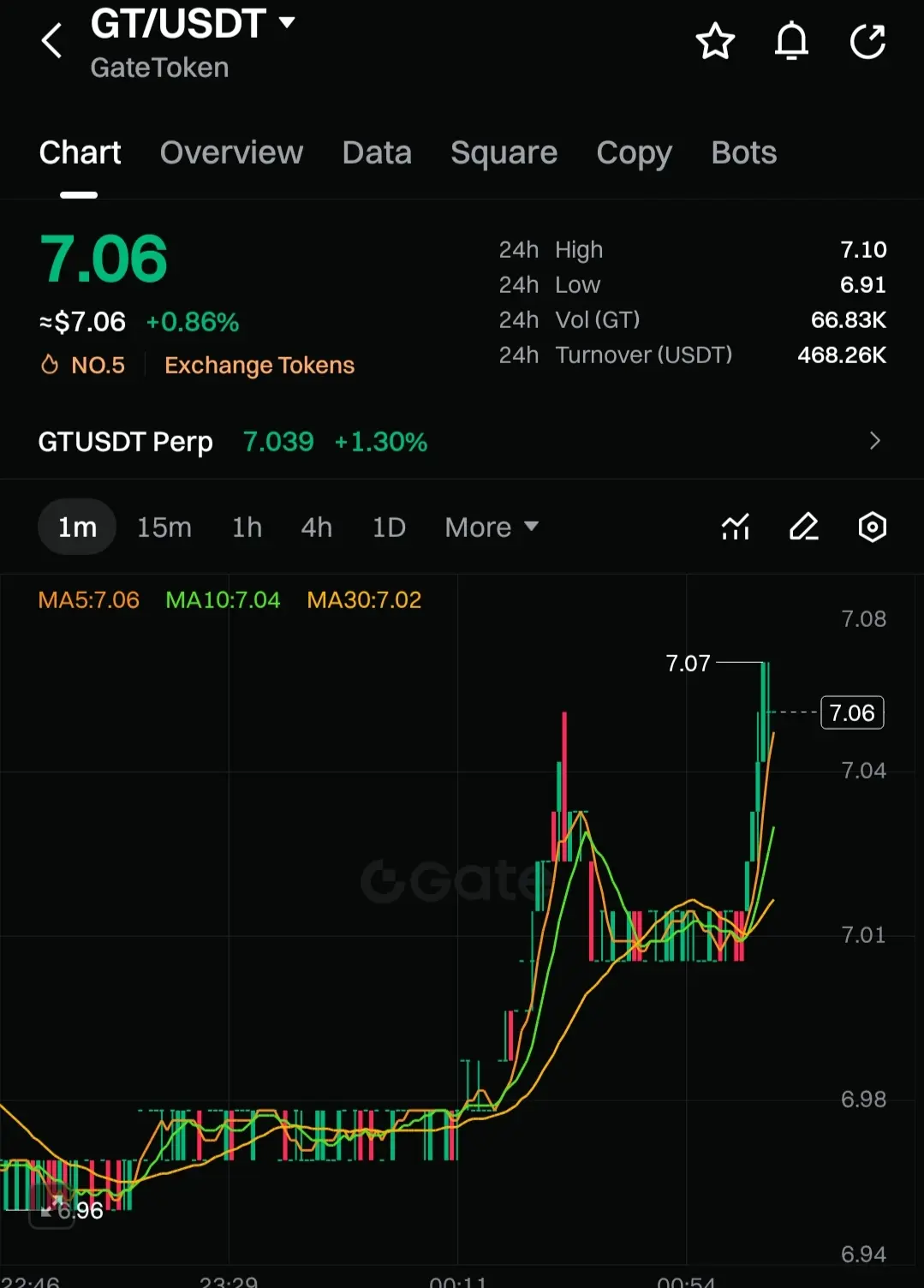
Task: Open the drawing pencil tool
Action: (803, 527)
